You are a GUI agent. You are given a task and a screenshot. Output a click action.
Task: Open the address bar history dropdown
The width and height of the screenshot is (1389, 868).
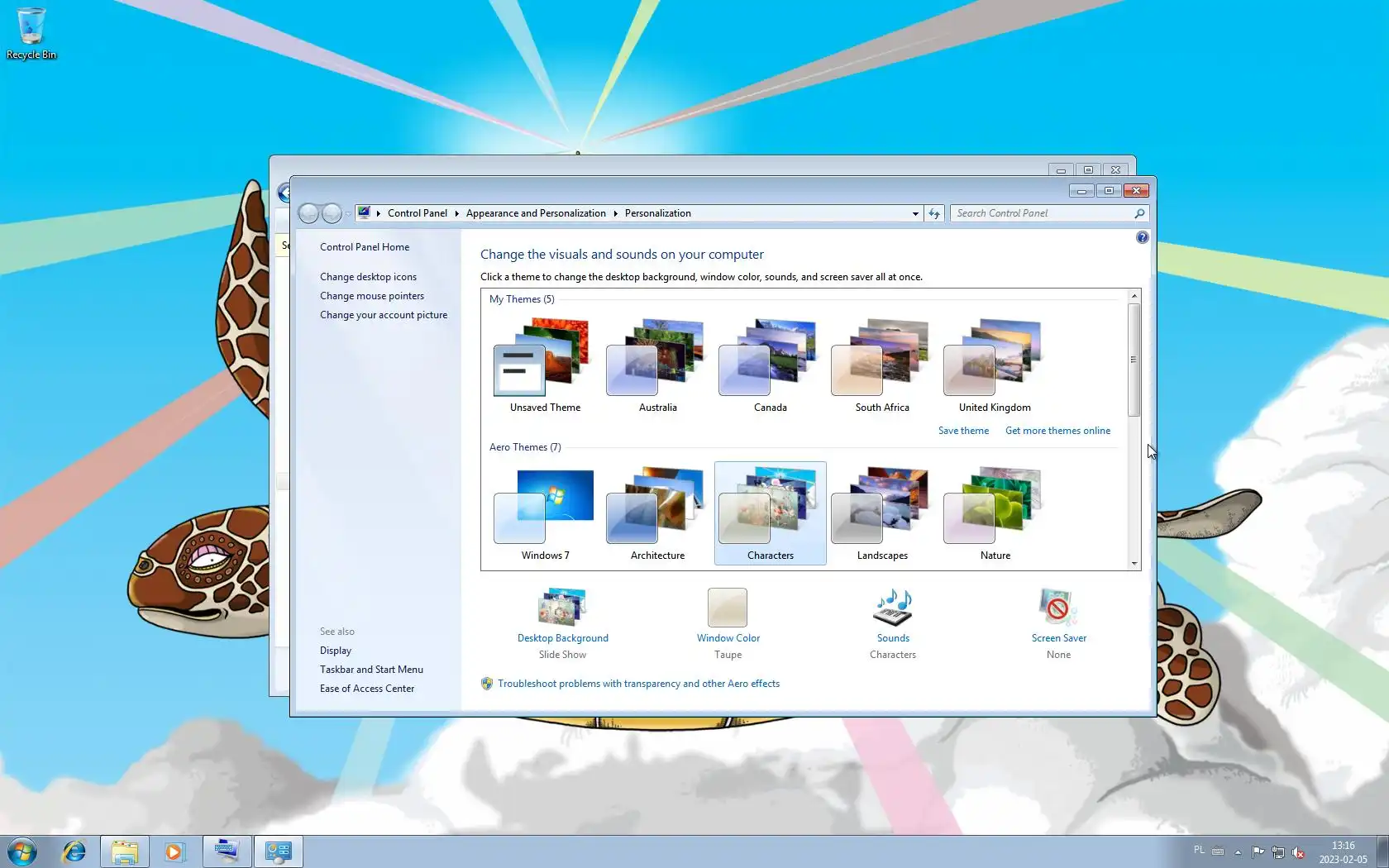pyautogui.click(x=915, y=213)
